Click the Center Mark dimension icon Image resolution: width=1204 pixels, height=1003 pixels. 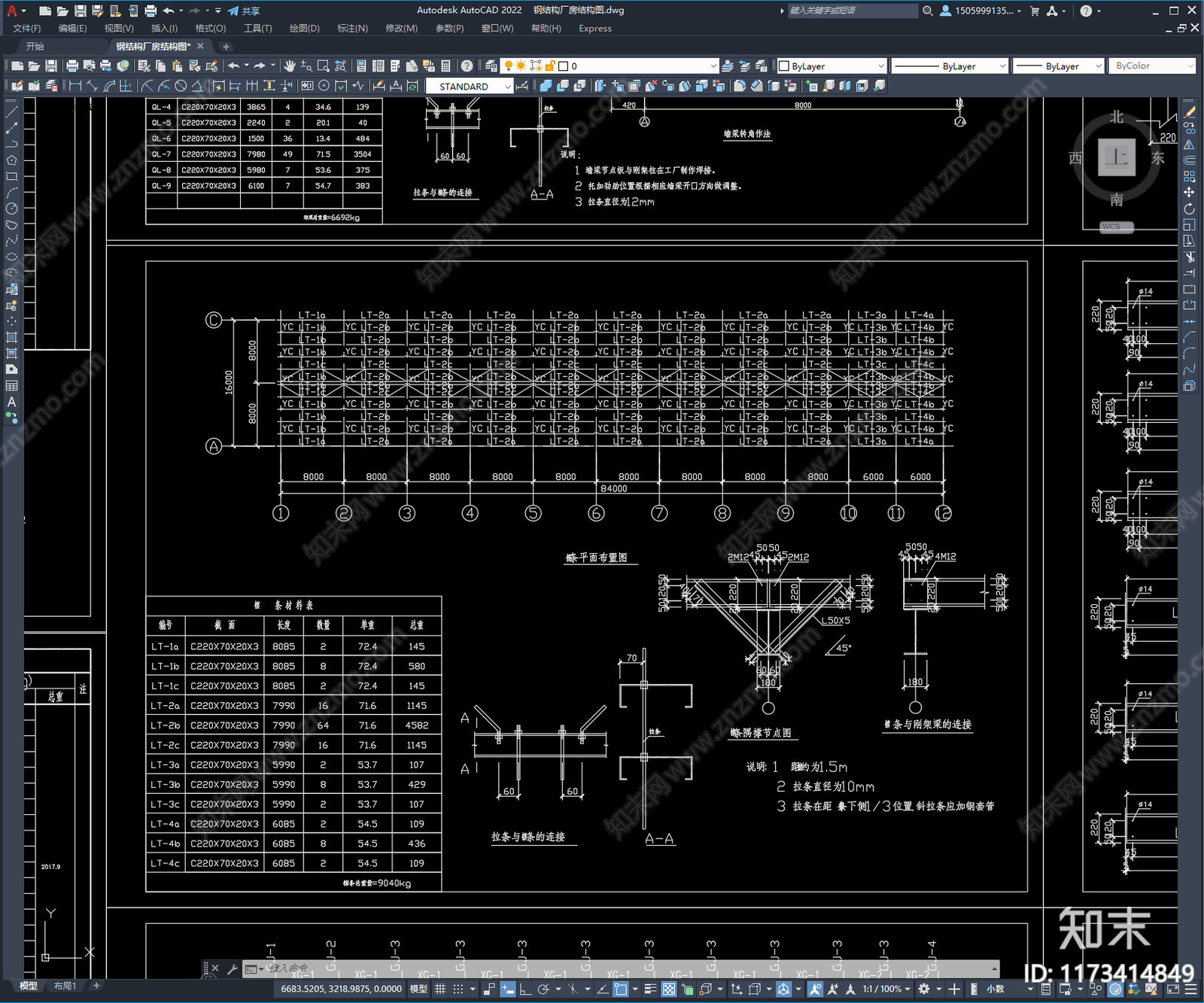tap(324, 86)
